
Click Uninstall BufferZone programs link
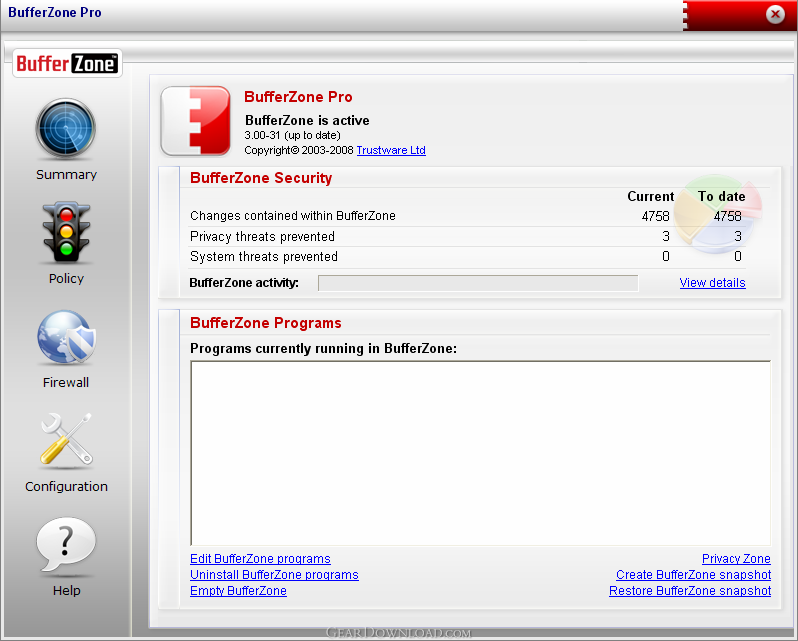point(274,575)
